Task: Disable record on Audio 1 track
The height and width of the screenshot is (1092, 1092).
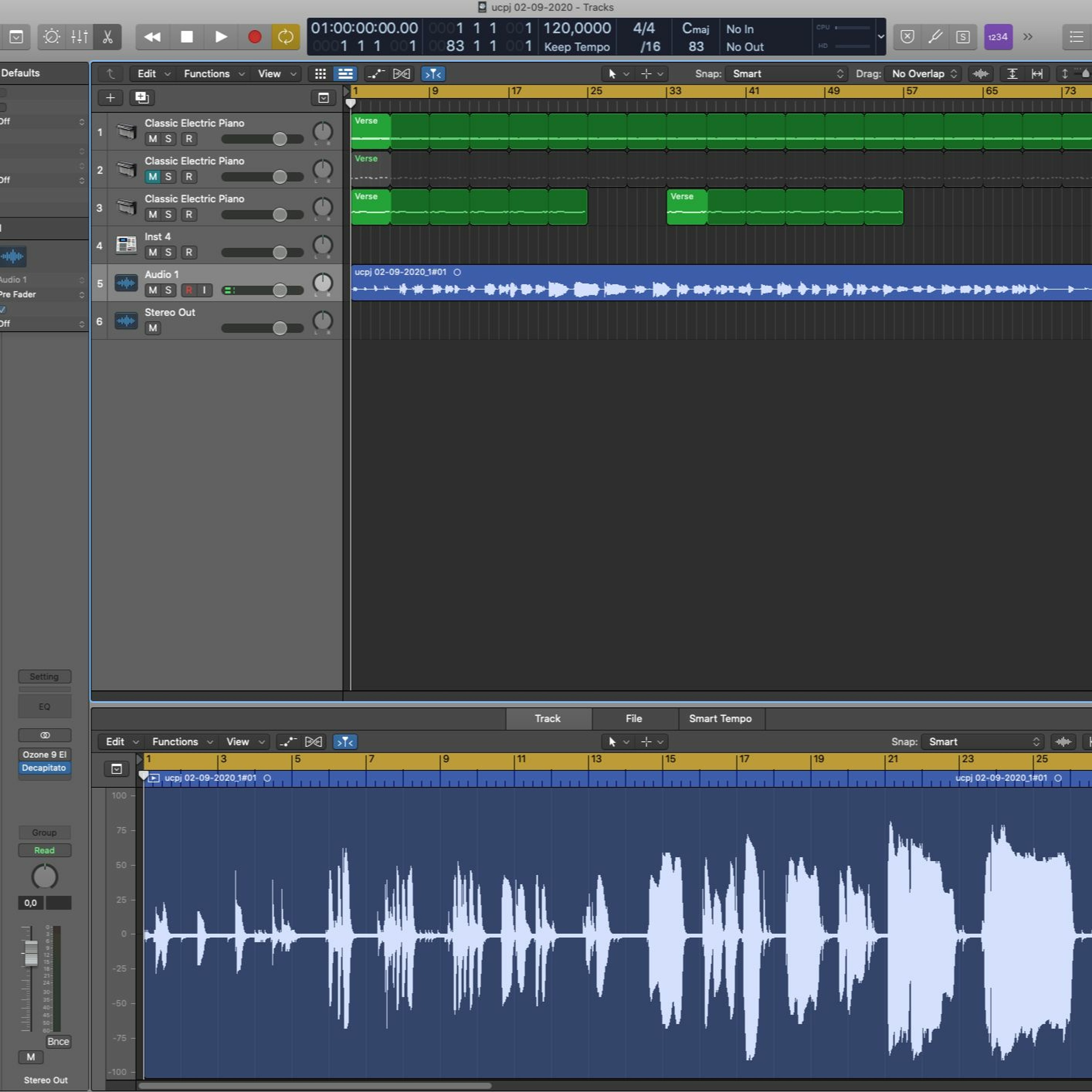Action: click(x=189, y=290)
